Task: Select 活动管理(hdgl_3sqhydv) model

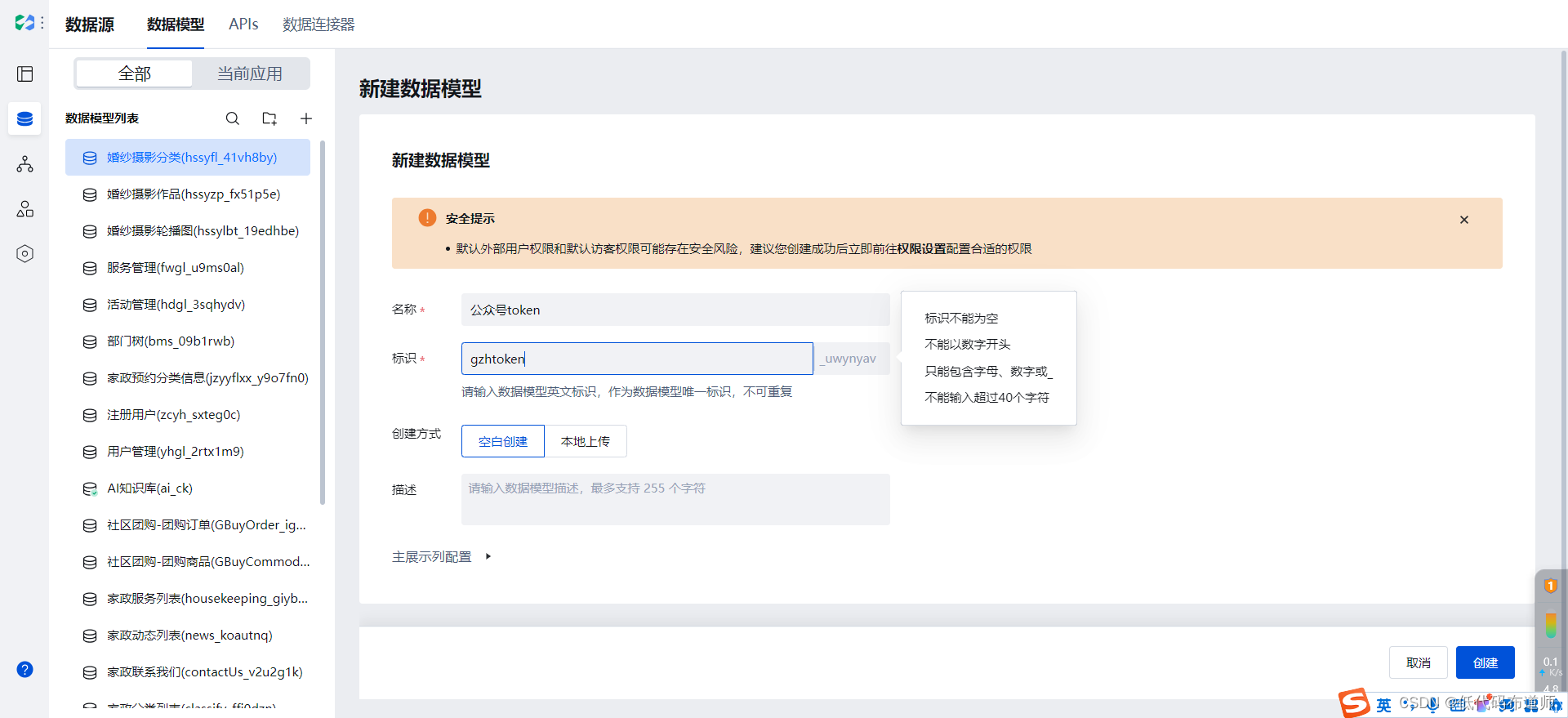Action: (x=188, y=305)
